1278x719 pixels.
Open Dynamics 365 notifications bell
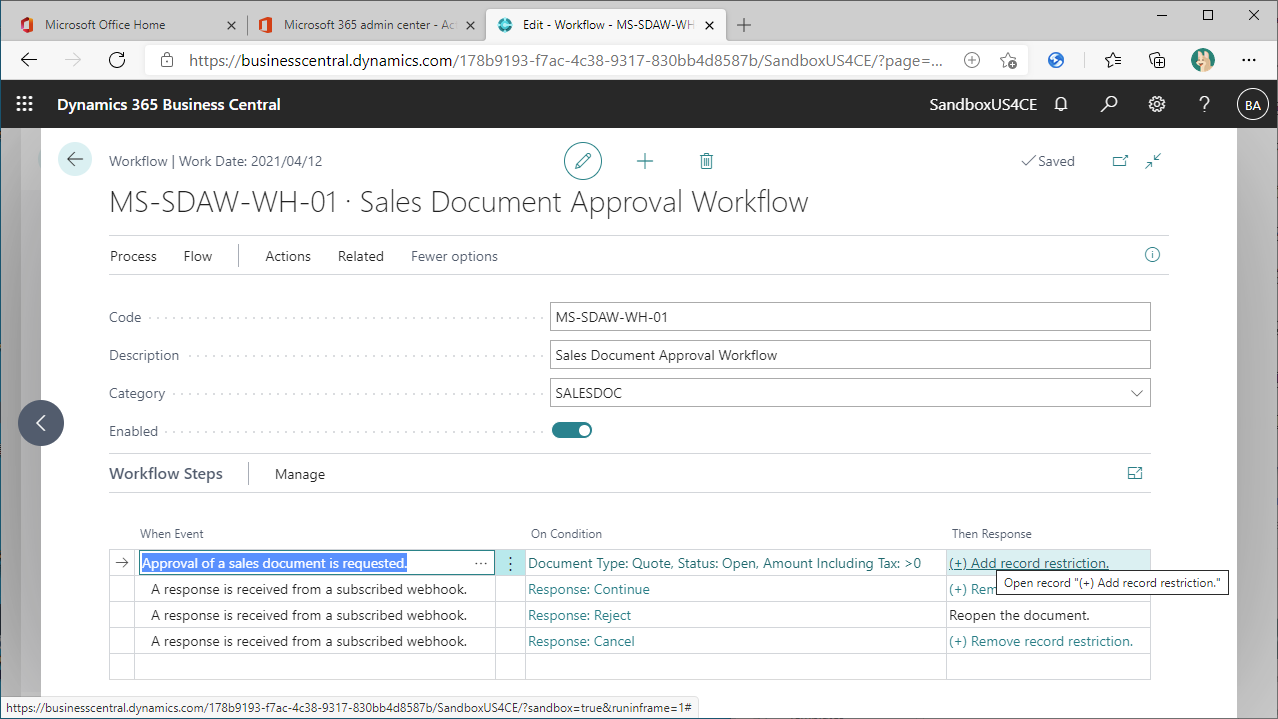click(1060, 104)
